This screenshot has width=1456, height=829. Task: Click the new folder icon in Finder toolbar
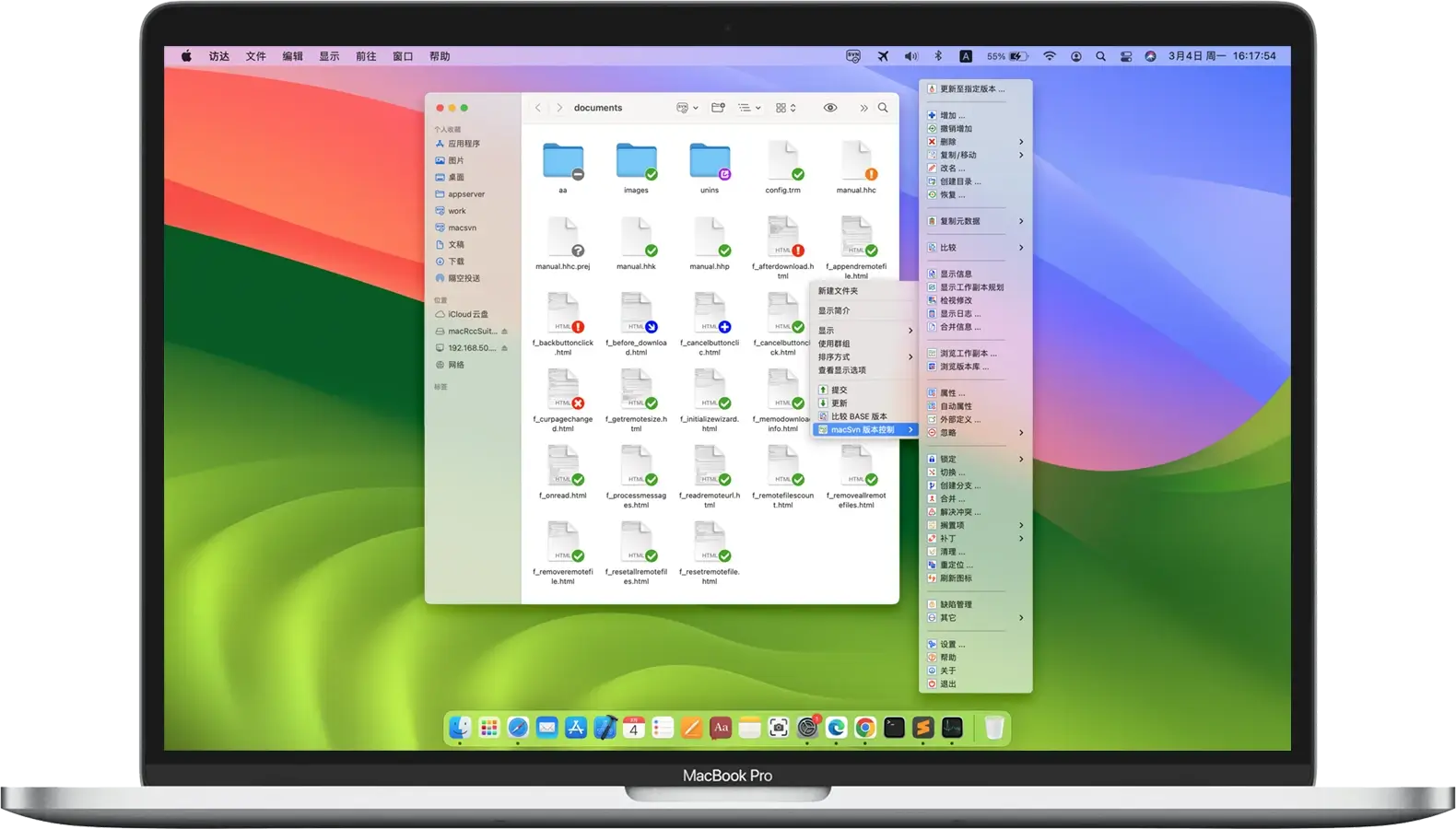click(718, 108)
